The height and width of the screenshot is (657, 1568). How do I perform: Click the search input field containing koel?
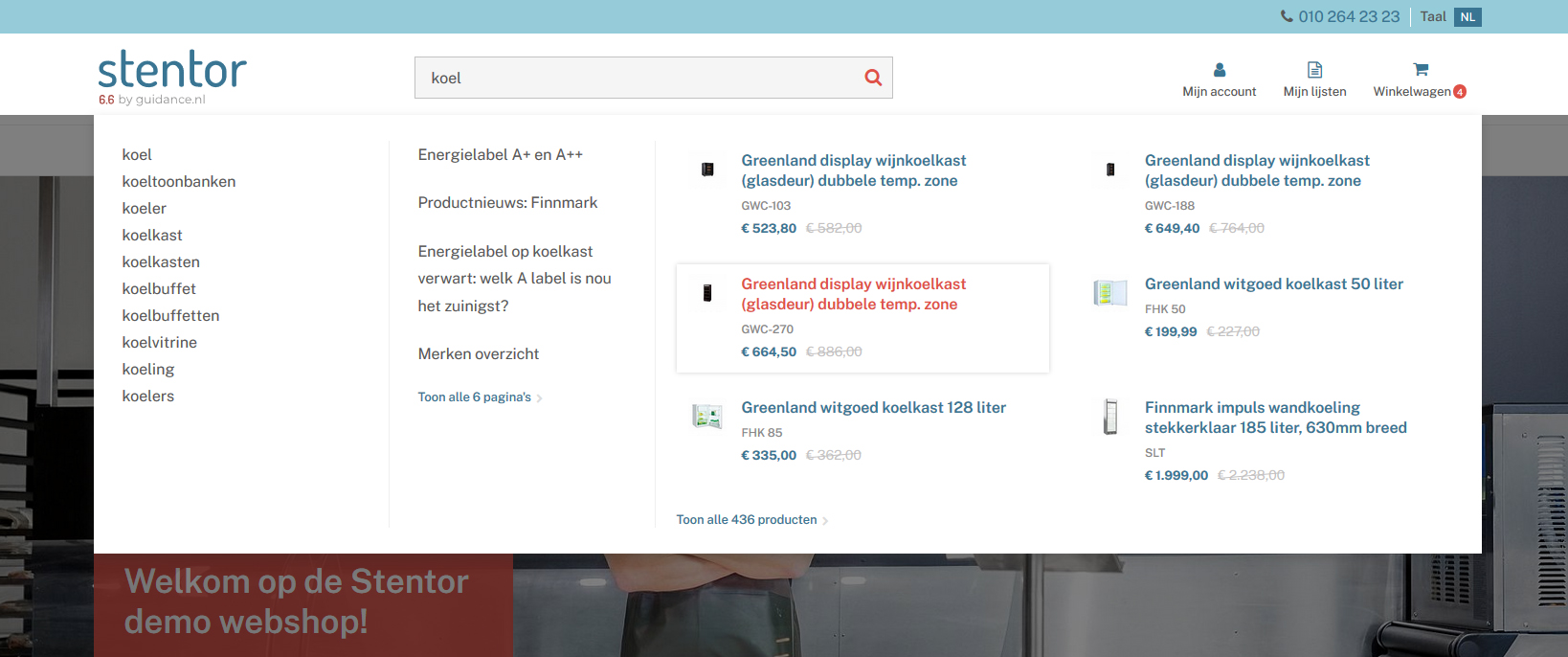641,78
